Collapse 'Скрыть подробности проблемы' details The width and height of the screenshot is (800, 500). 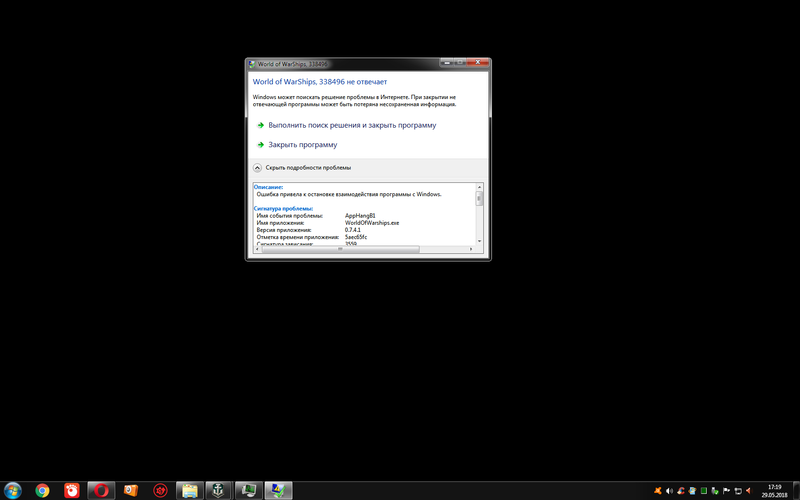[x=302, y=168]
